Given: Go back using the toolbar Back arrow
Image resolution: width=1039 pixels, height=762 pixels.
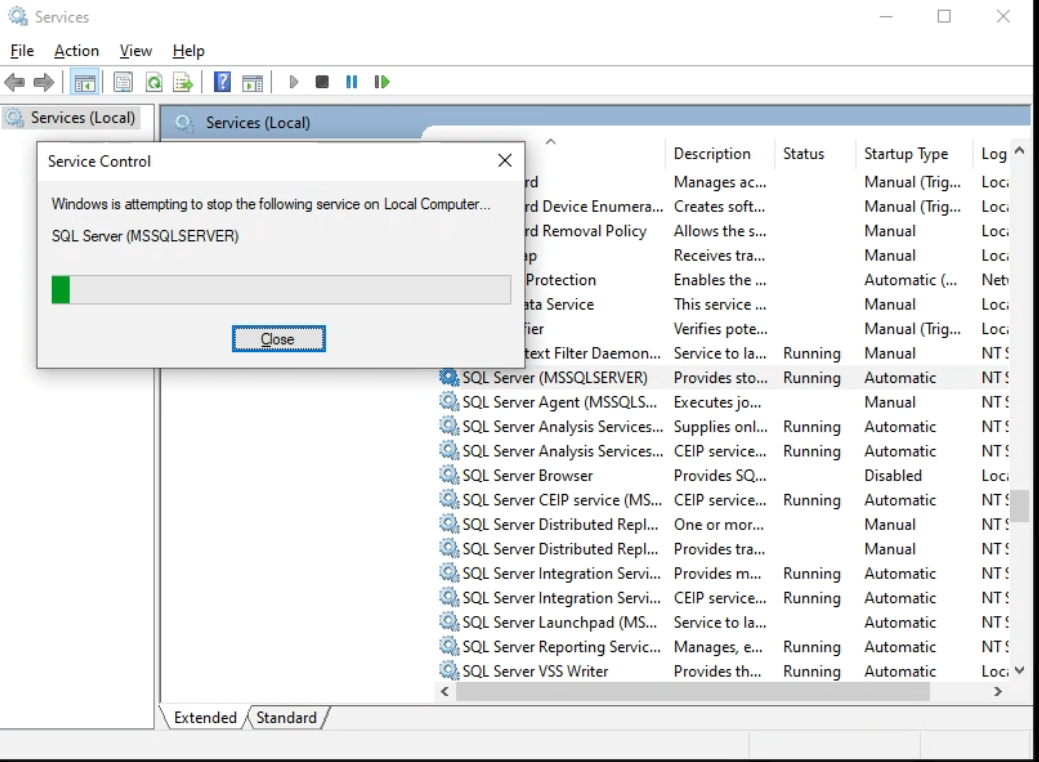Looking at the screenshot, I should pyautogui.click(x=15, y=82).
